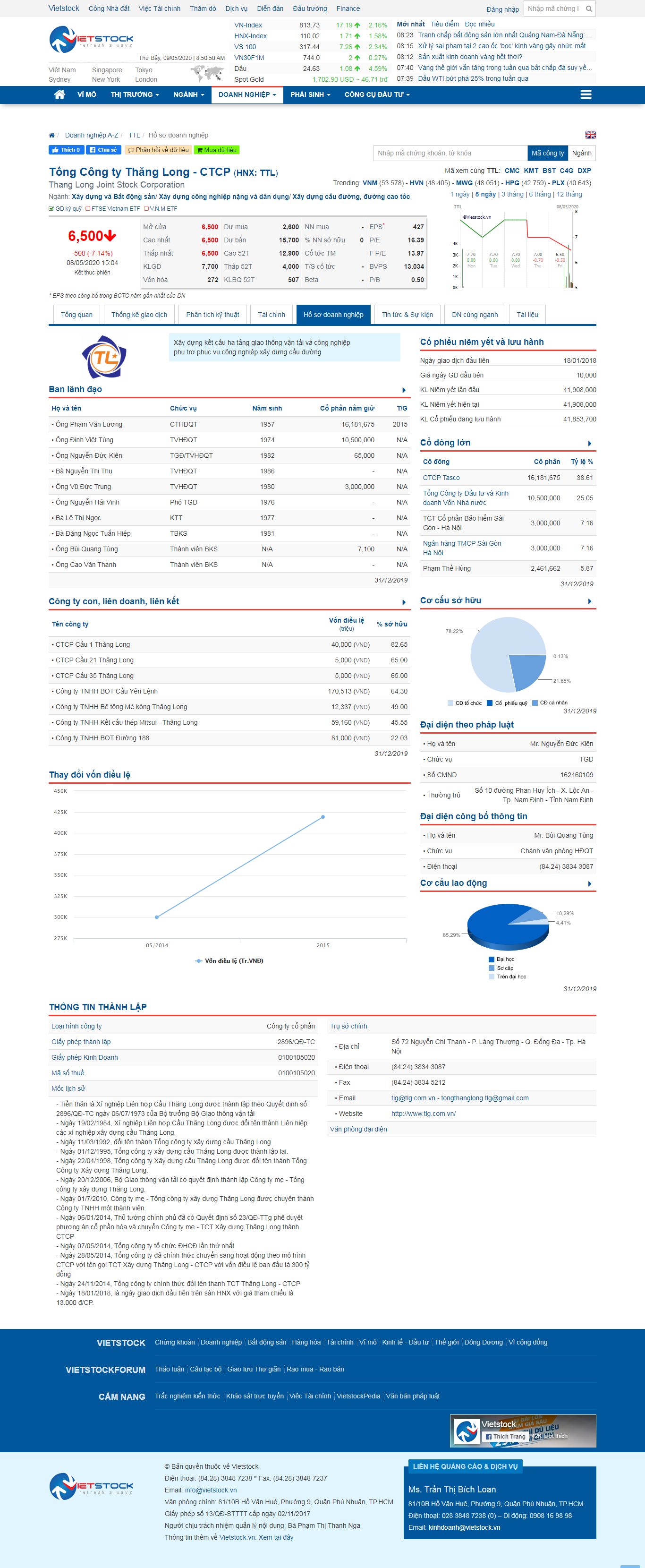Click info@vietstock.vn email link
The width and height of the screenshot is (645, 1568).
tap(211, 1490)
